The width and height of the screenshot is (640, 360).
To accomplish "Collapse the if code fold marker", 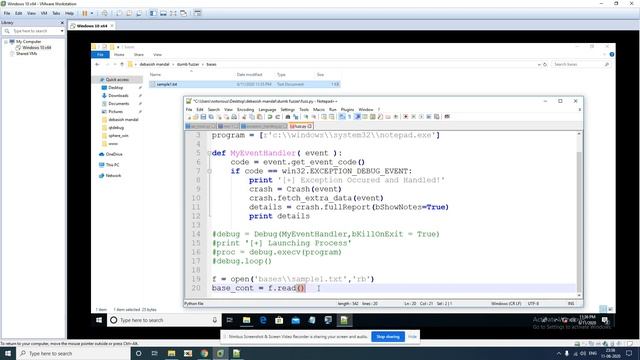I will point(209,171).
